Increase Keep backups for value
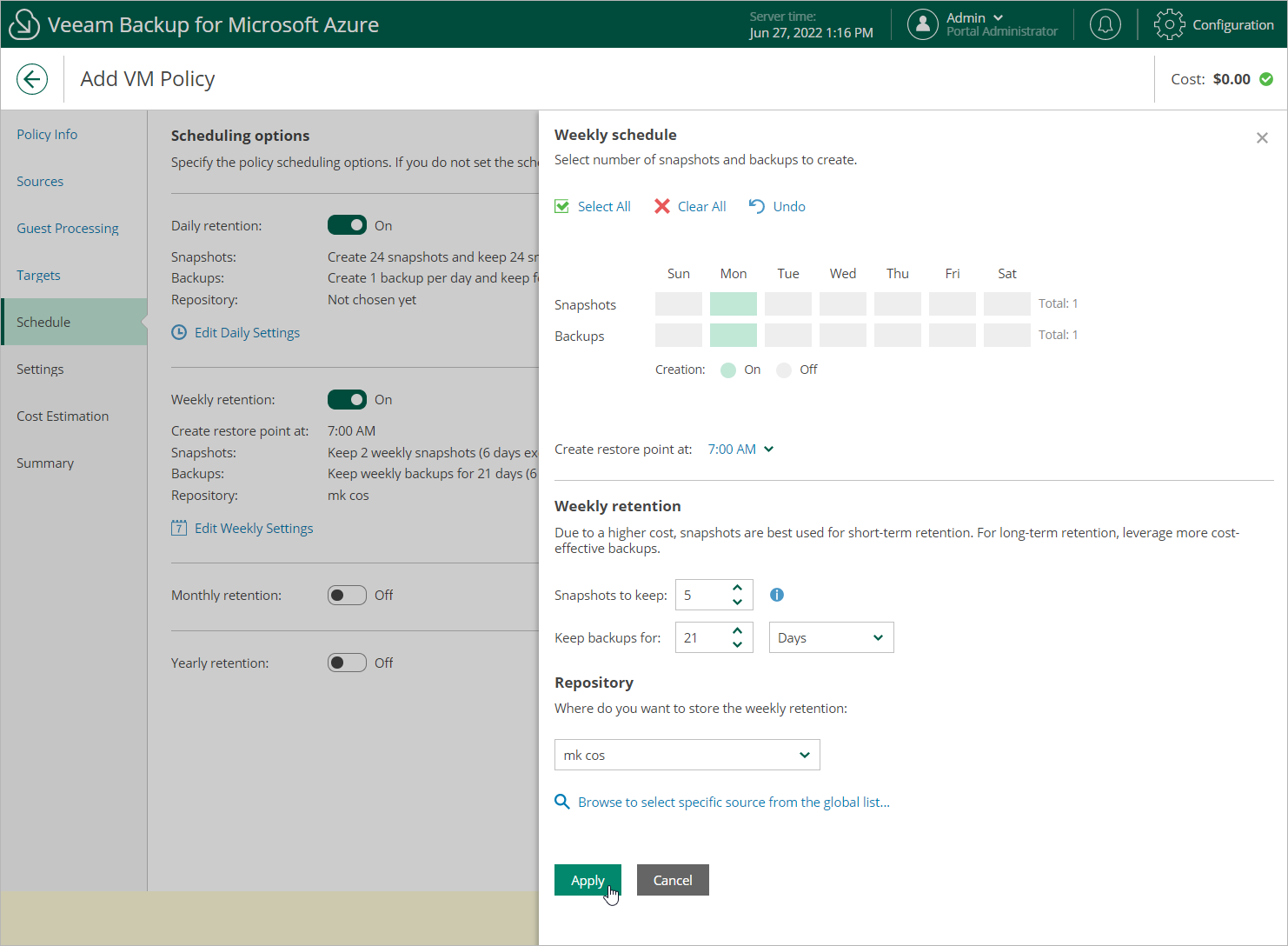This screenshot has width=1288, height=946. (x=737, y=630)
